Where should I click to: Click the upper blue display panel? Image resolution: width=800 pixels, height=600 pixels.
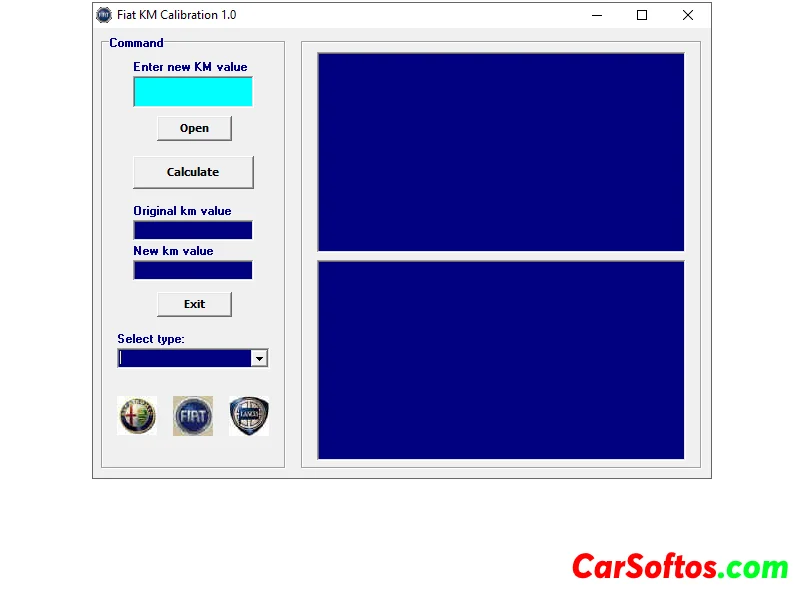tap(501, 151)
